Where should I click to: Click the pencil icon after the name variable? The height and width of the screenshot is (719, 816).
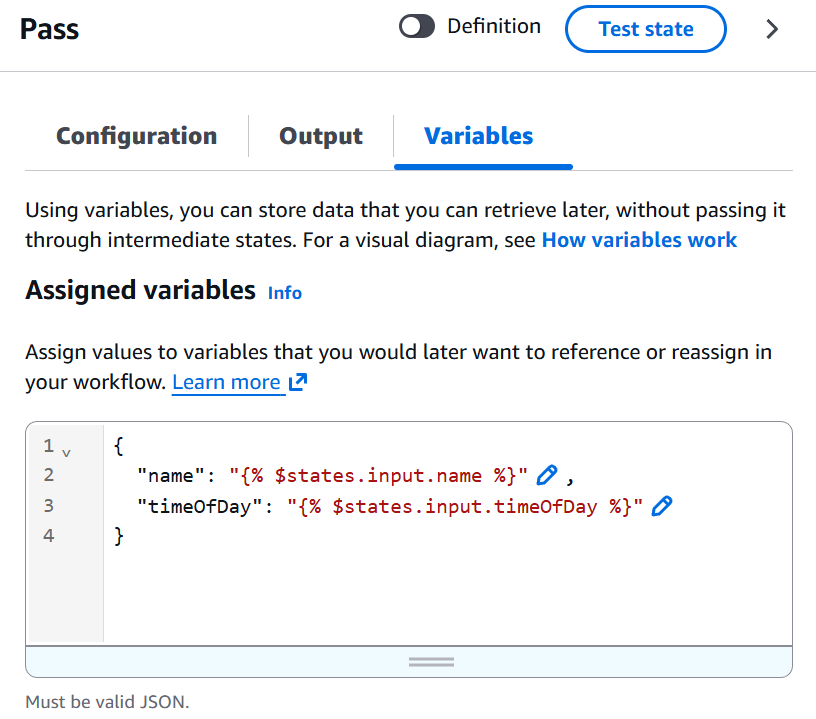tap(547, 475)
